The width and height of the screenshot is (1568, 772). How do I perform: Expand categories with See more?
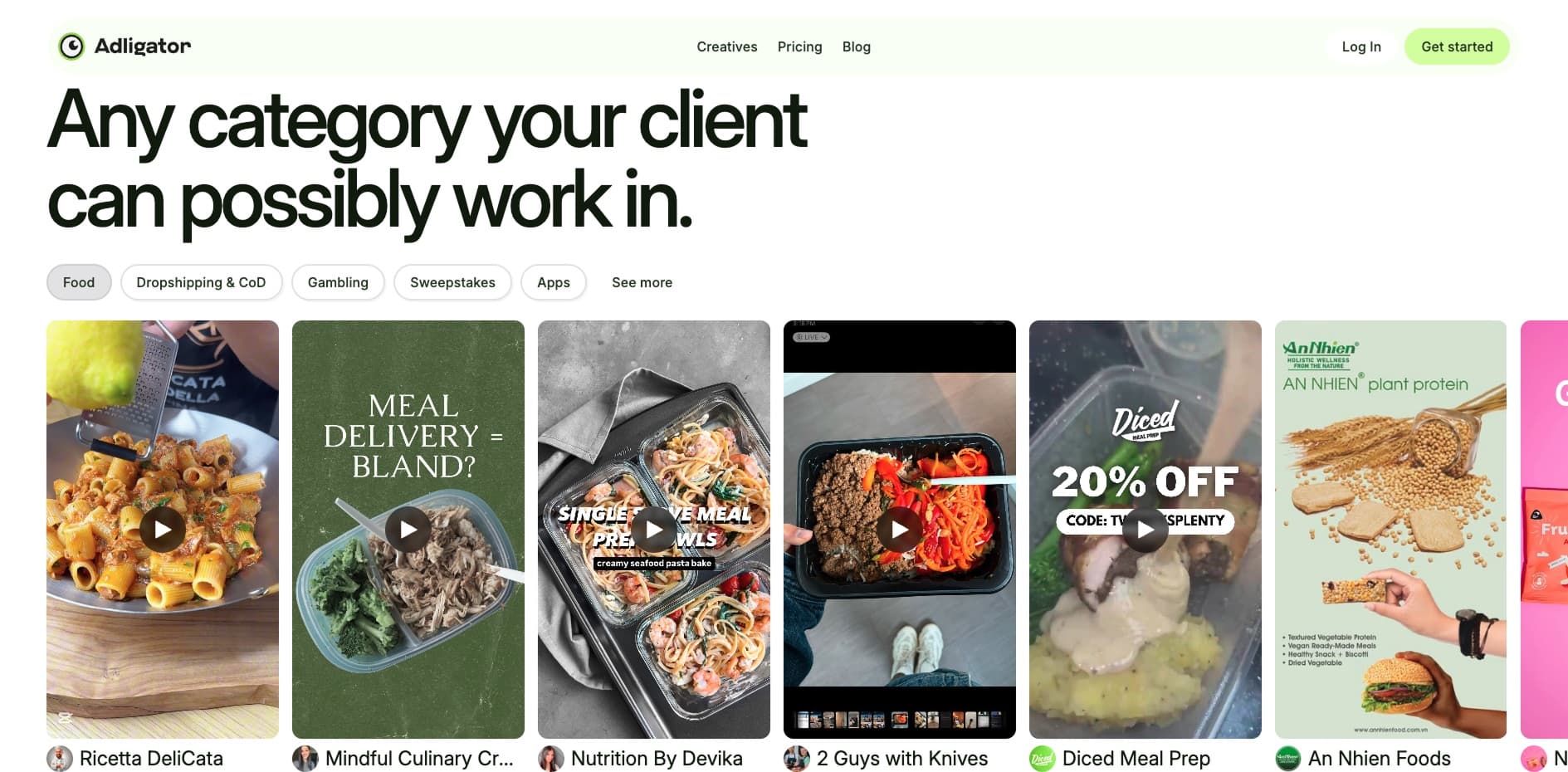pyautogui.click(x=642, y=282)
